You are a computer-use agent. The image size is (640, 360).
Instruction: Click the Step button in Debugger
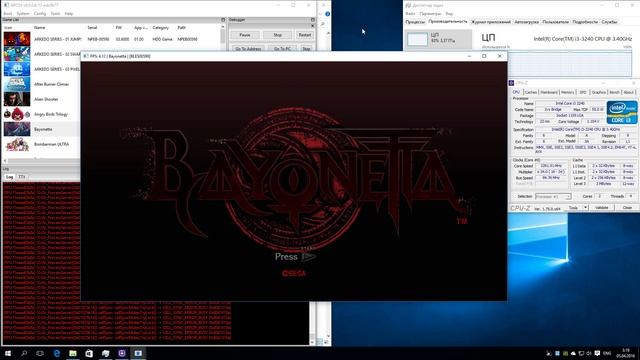(306, 49)
